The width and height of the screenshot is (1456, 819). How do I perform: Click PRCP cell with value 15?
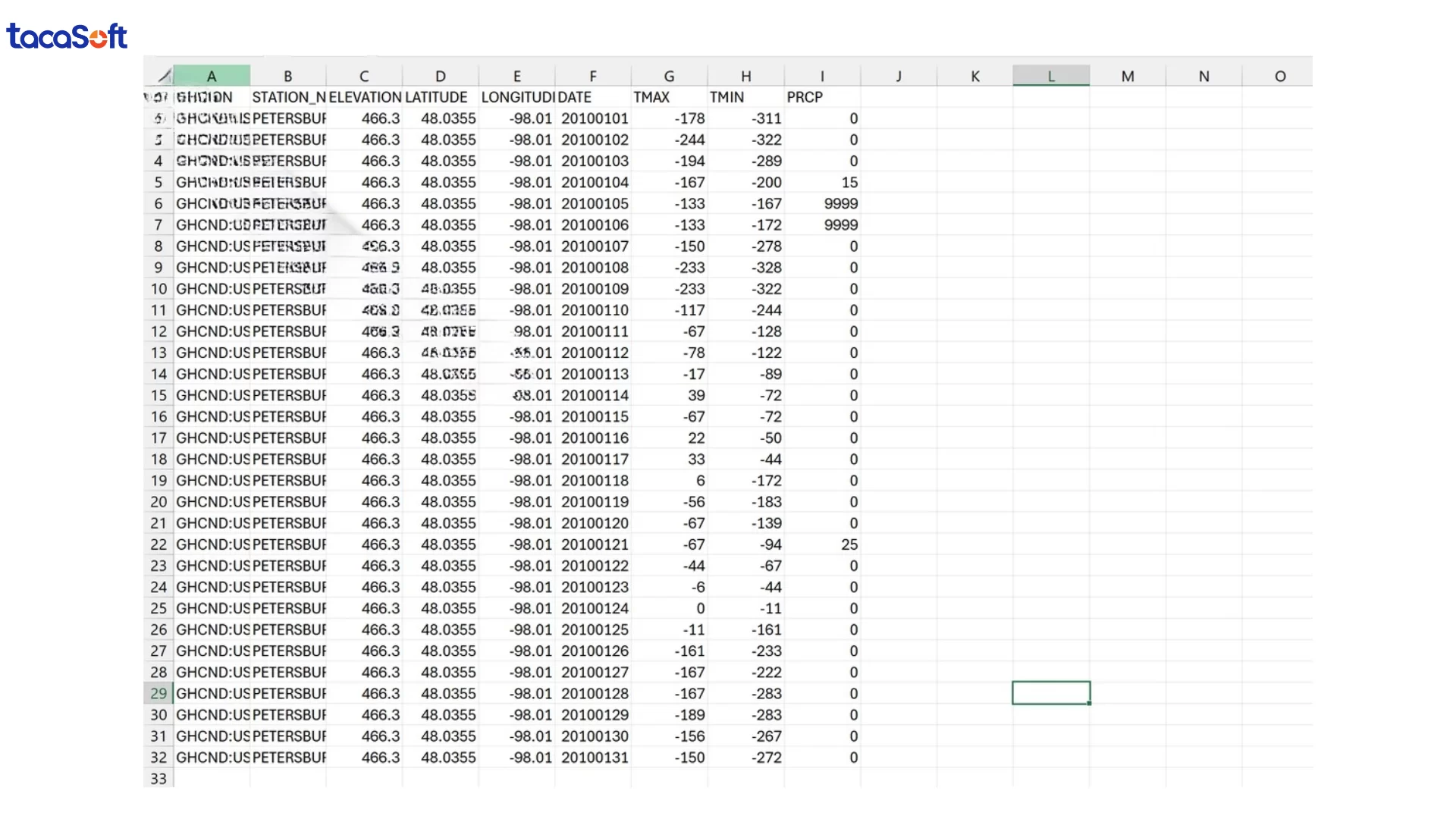[823, 182]
